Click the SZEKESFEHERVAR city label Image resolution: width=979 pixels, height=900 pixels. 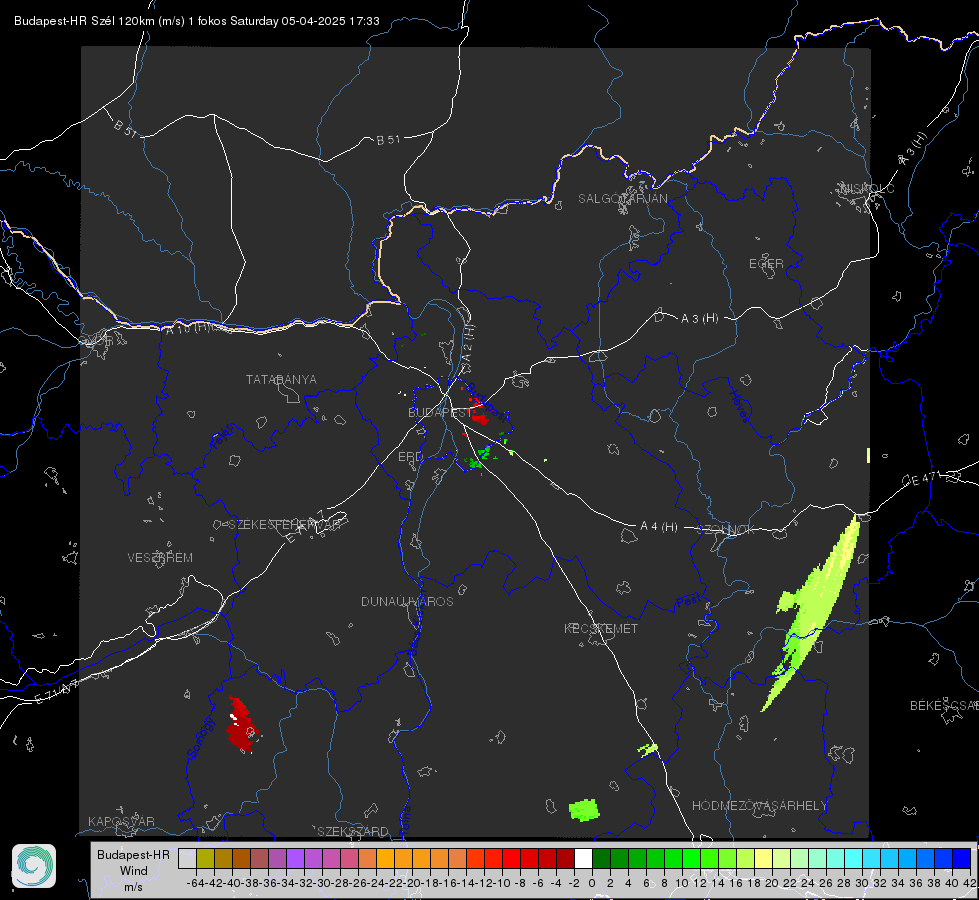284,525
